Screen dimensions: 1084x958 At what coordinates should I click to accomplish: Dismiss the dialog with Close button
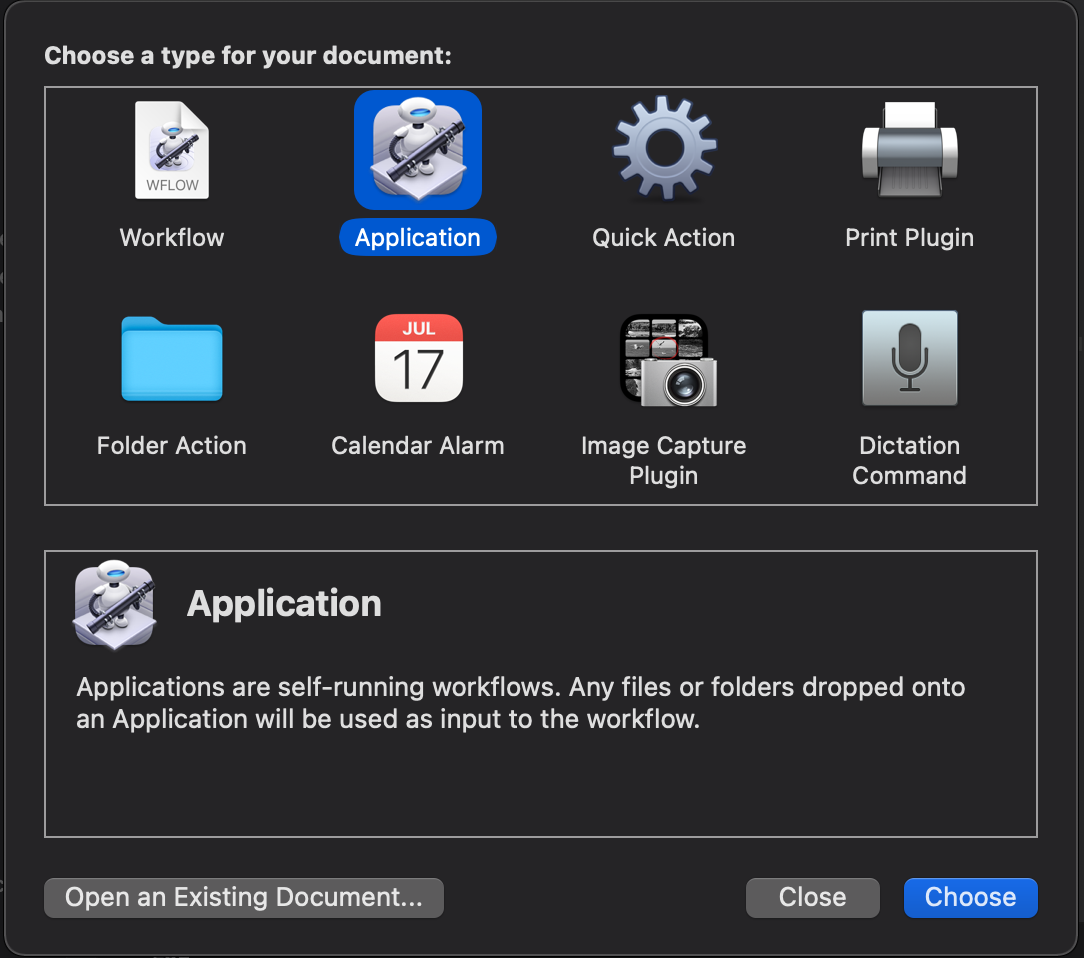813,898
